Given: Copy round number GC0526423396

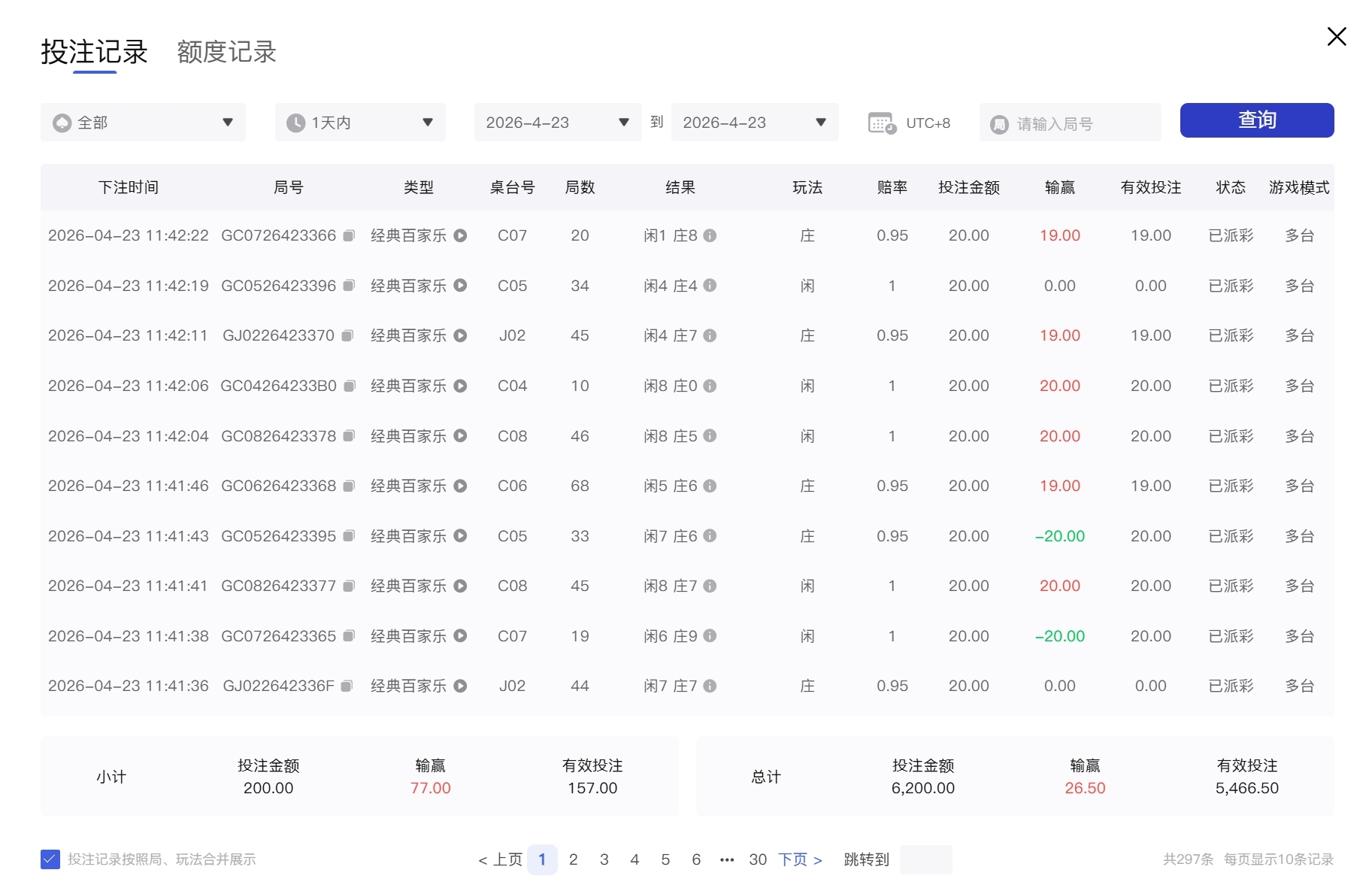Looking at the screenshot, I should (x=349, y=286).
